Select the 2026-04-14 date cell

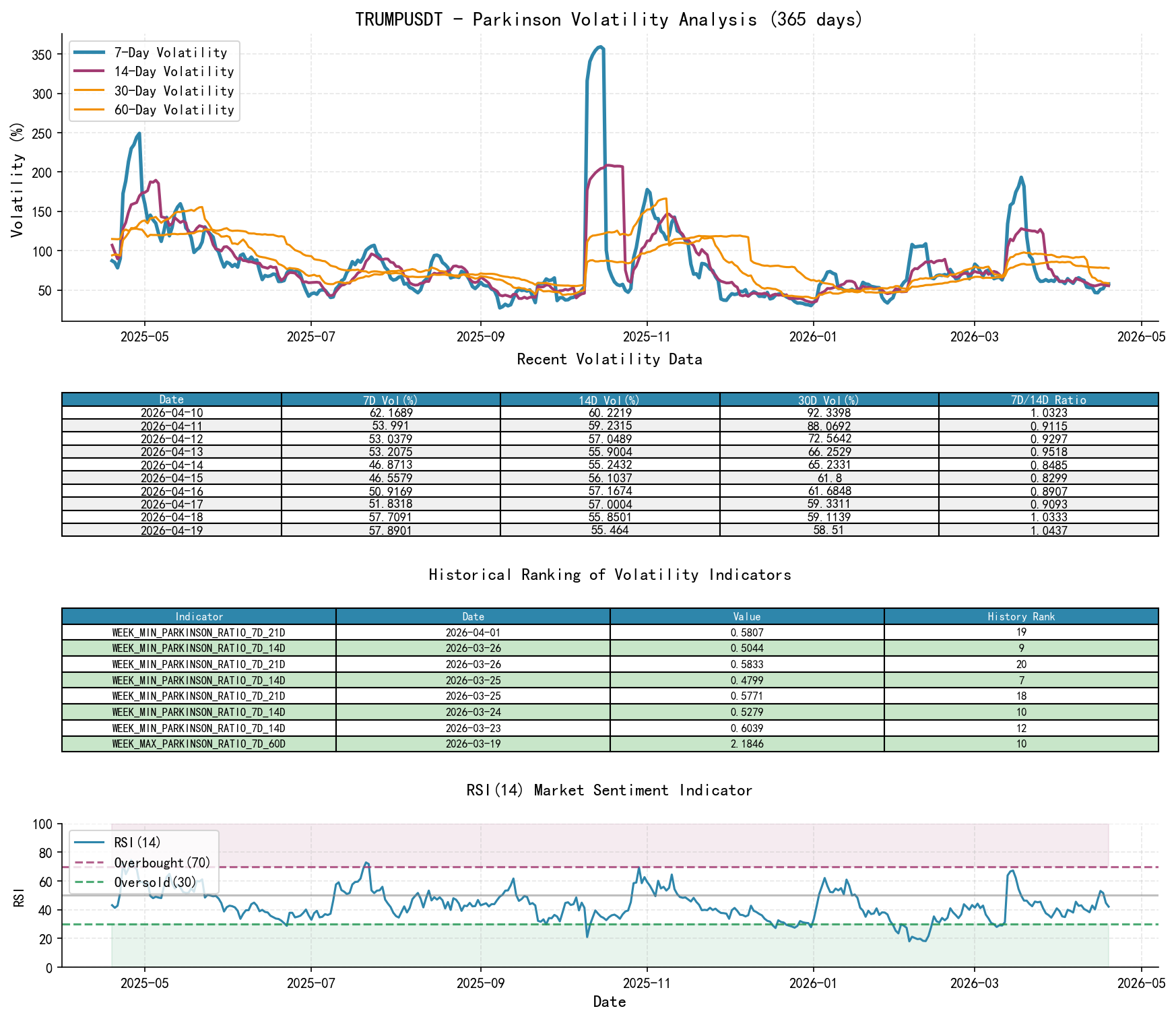pyautogui.click(x=172, y=465)
